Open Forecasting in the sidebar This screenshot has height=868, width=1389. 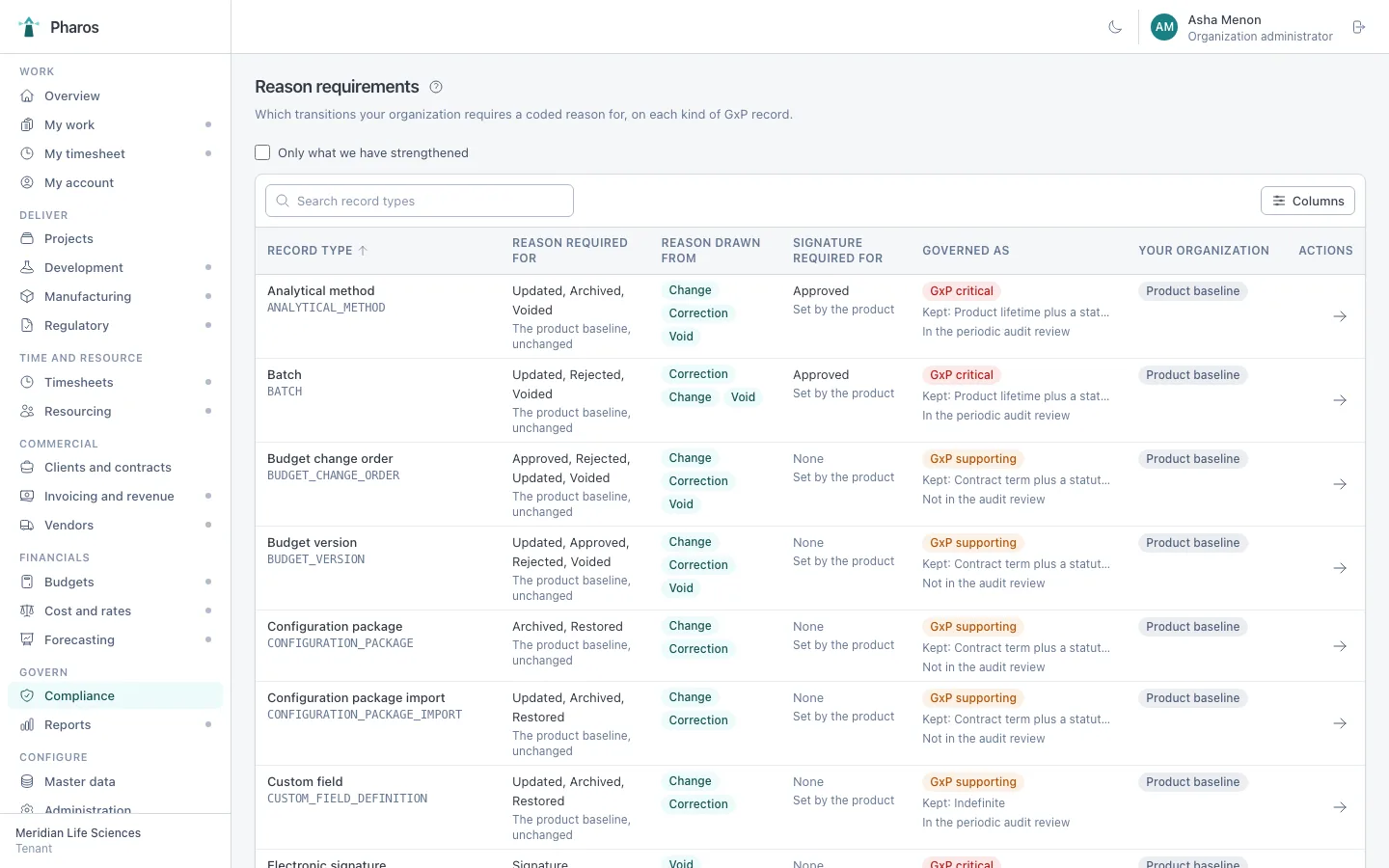pos(115,639)
